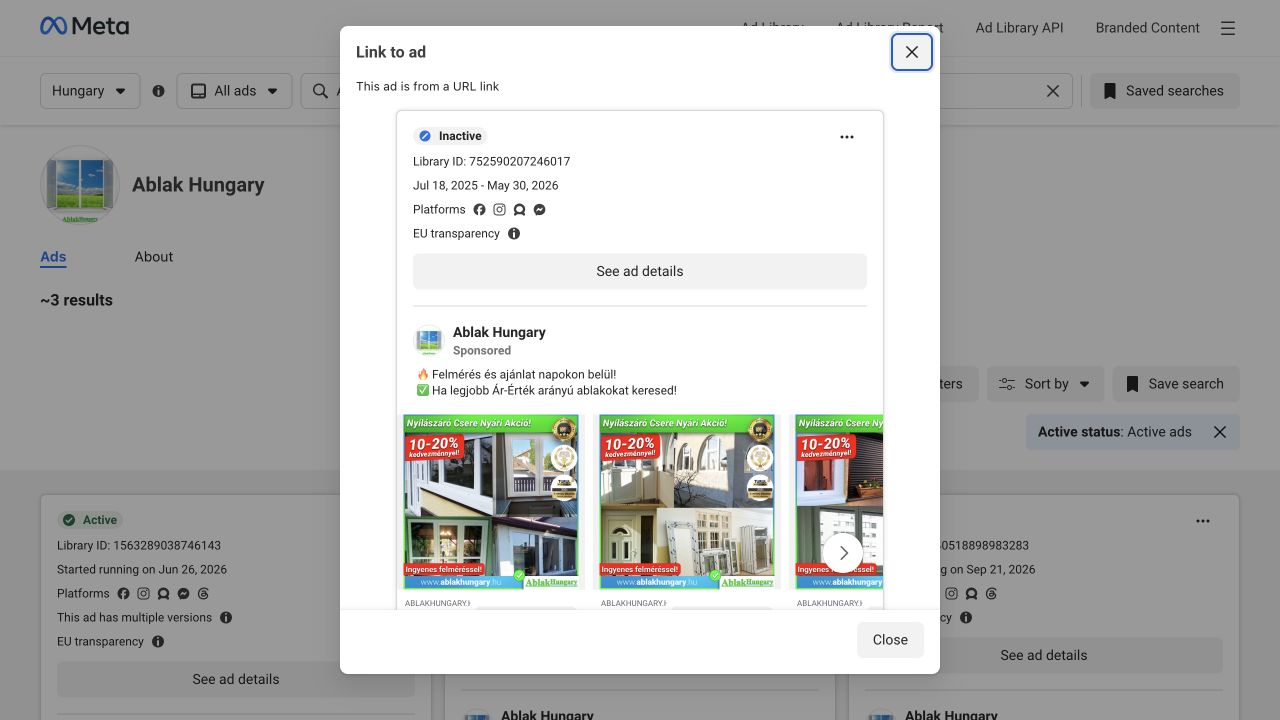The width and height of the screenshot is (1280, 720).
Task: Click Audience Network icon in the Jun 26, 2026 card
Action: [x=163, y=594]
